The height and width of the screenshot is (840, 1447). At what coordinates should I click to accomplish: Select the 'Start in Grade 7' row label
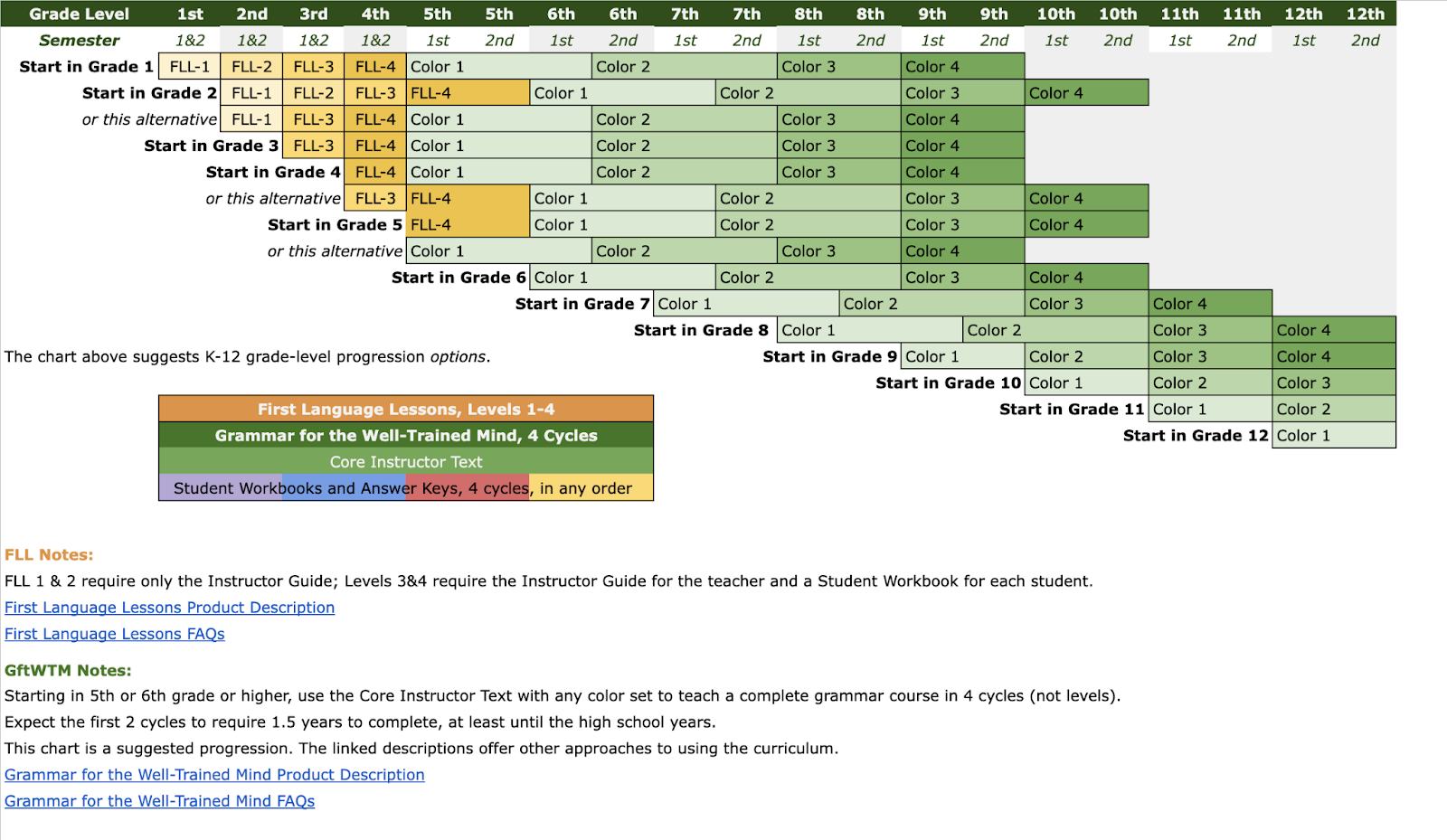(582, 304)
